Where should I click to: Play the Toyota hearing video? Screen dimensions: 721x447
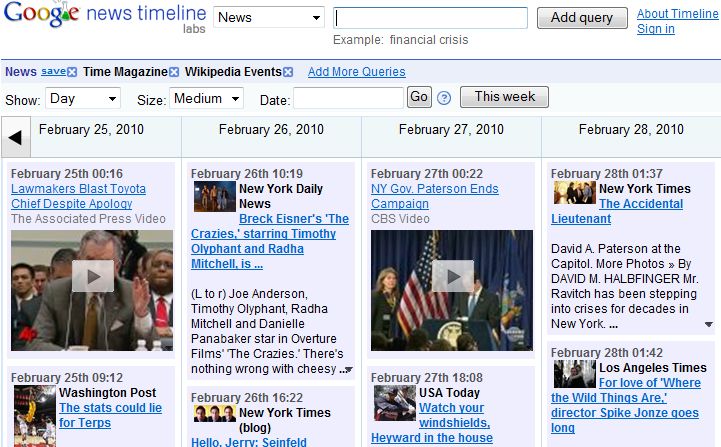tap(93, 276)
